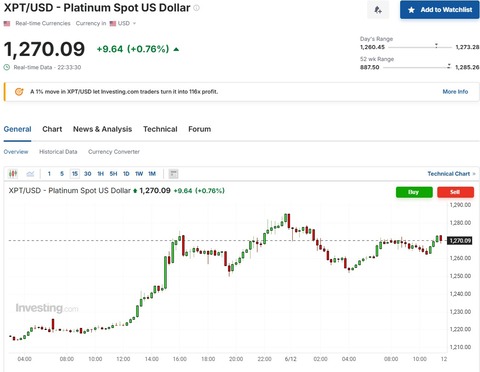Open the Historical Data sub-tab
The width and height of the screenshot is (480, 372).
58,152
